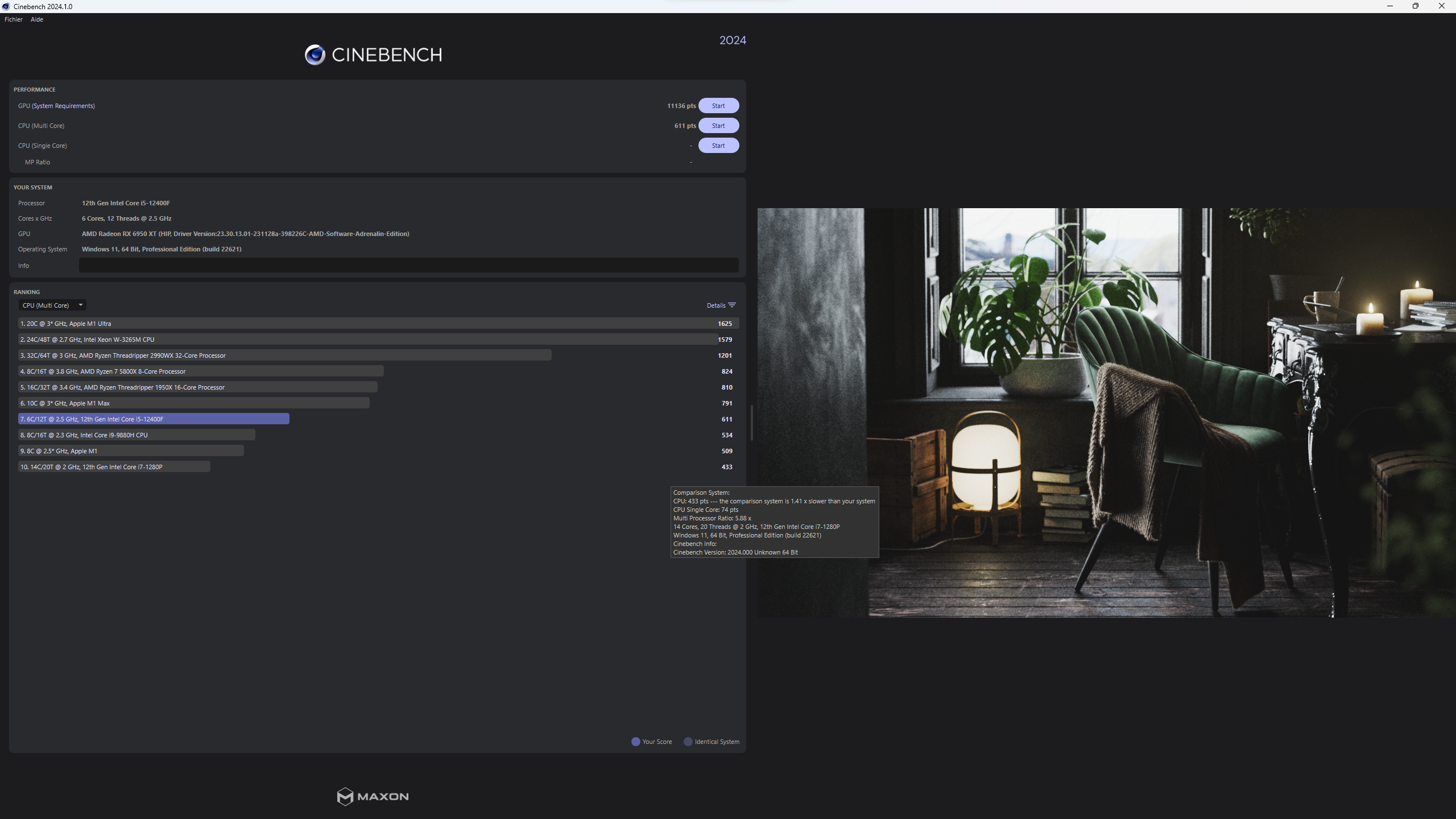The width and height of the screenshot is (1456, 819).
Task: Select ranking row Ryzen 7 5800X
Action: click(378, 371)
